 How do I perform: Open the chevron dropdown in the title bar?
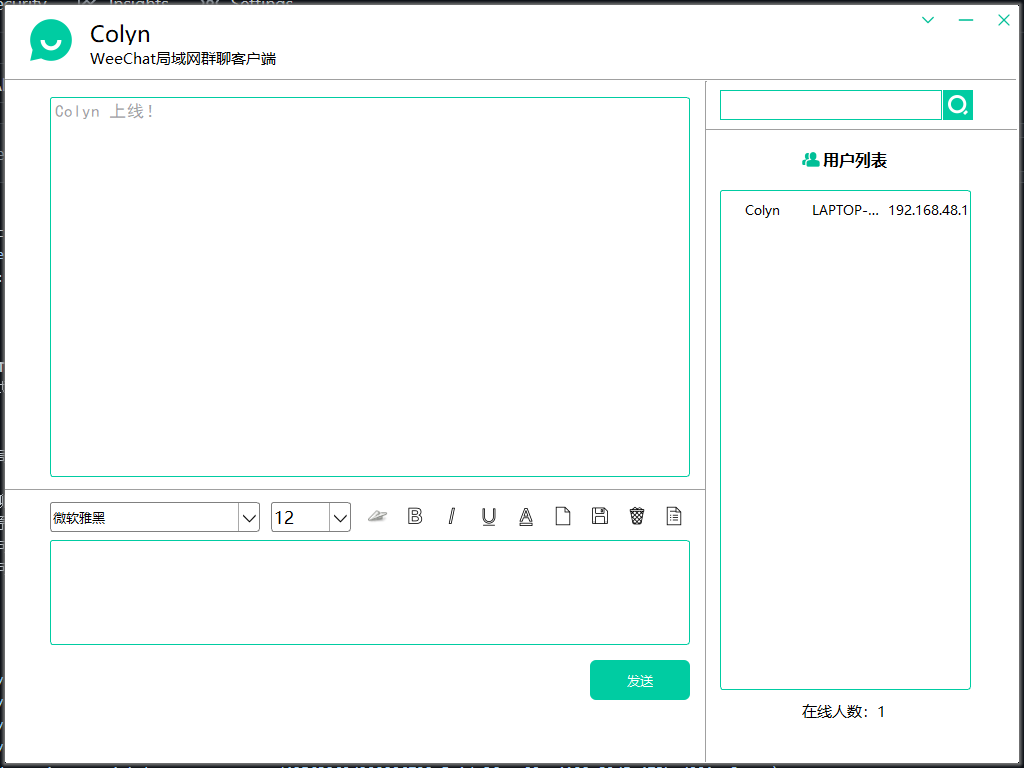pos(927,19)
